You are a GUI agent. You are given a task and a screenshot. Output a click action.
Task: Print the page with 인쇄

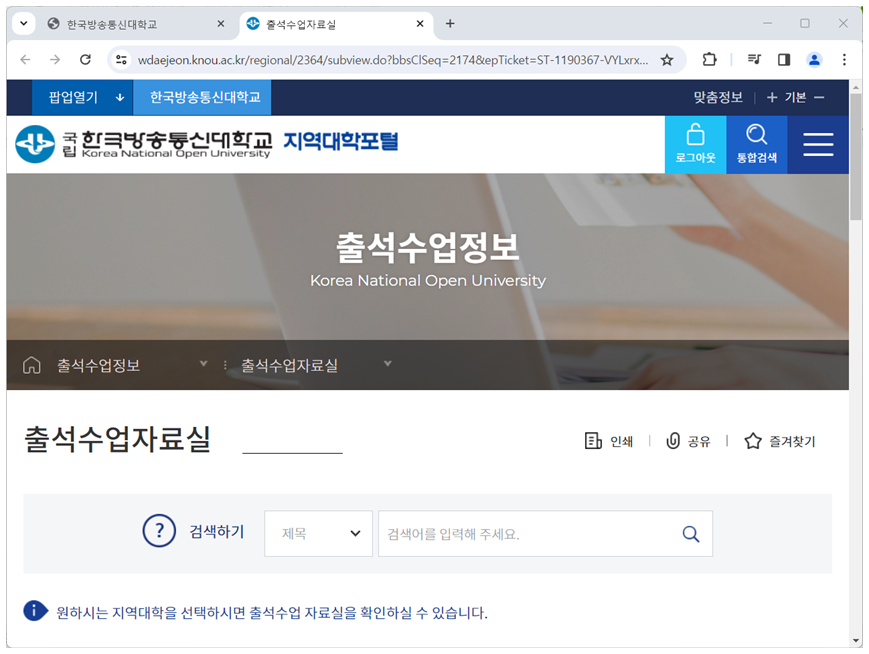(609, 441)
